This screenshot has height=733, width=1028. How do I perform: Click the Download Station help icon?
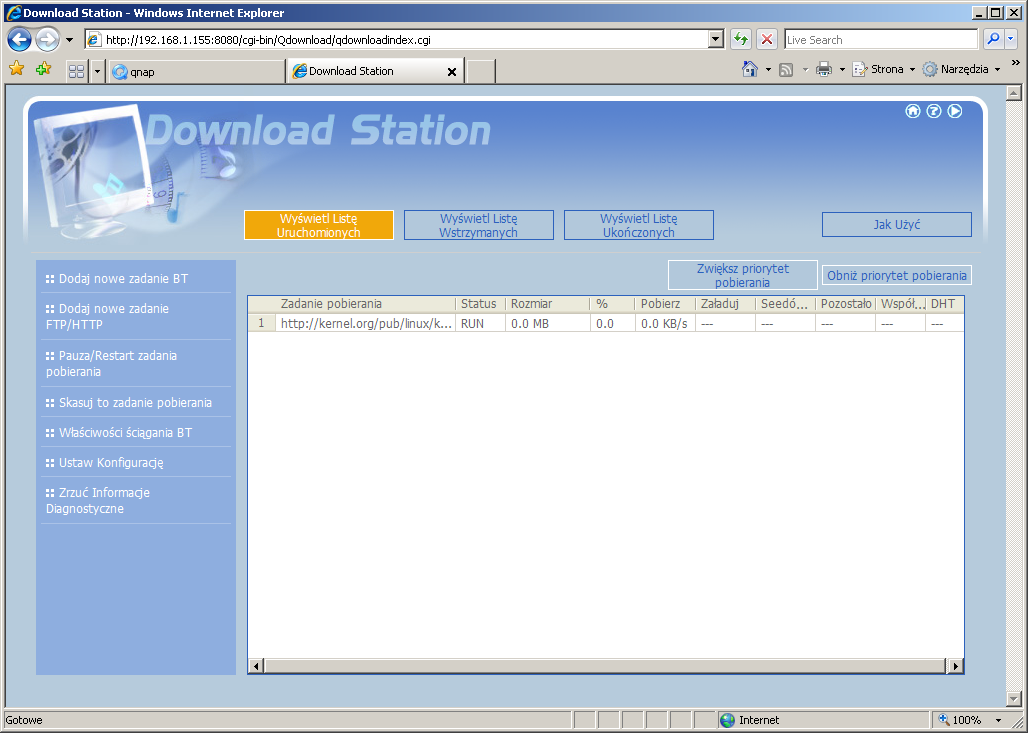[x=934, y=111]
